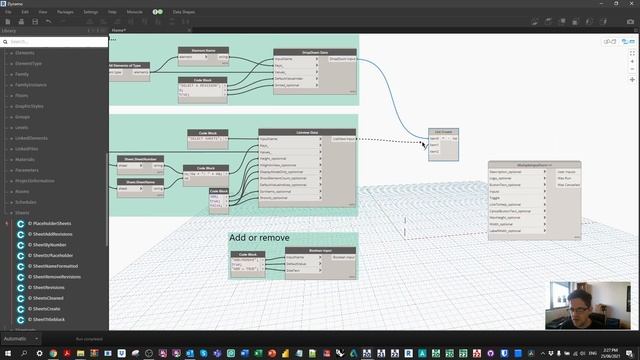
Task: Click the library search magnifier icon
Action: coord(5,42)
